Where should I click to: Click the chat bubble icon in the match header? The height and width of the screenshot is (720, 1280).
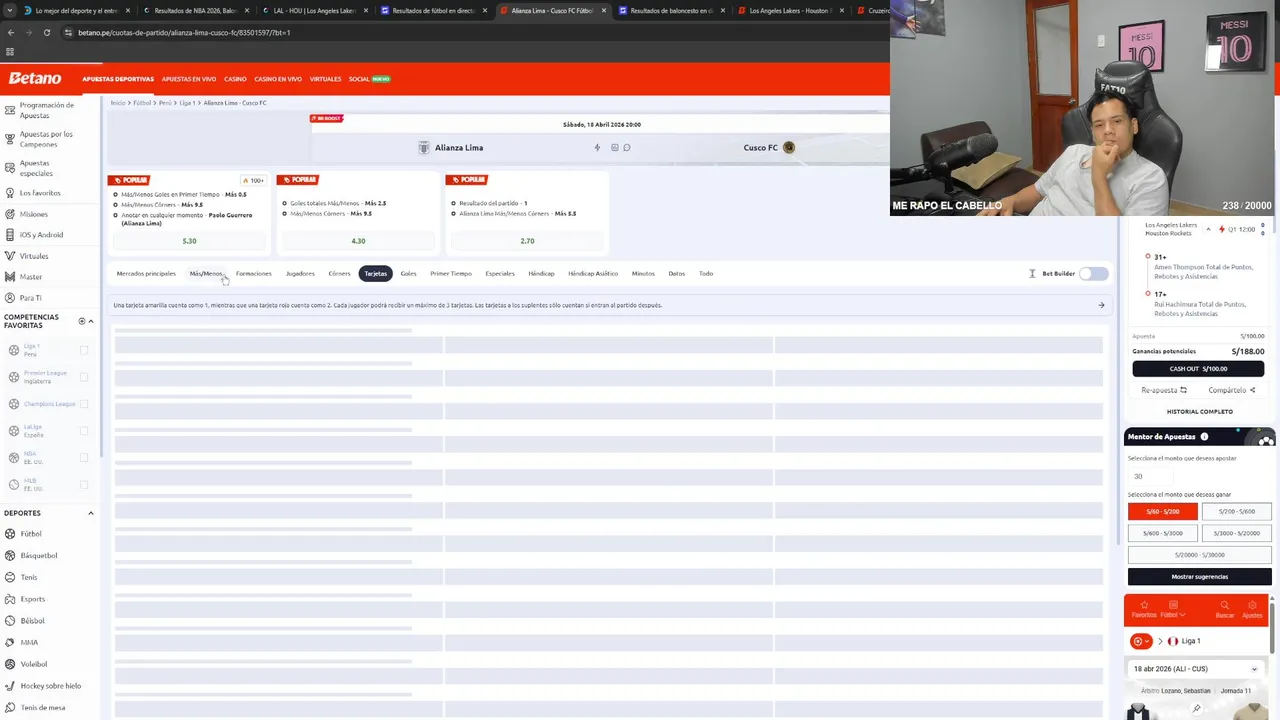[627, 147]
